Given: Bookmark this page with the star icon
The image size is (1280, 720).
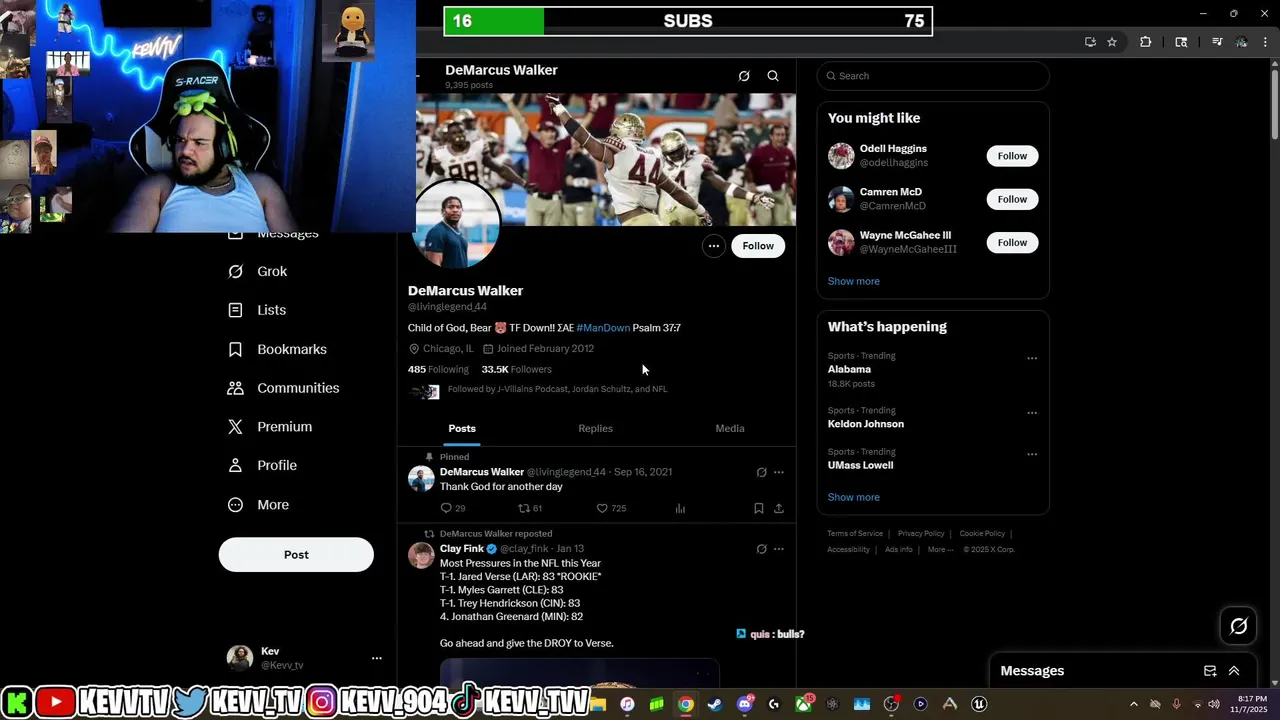Looking at the screenshot, I should (x=1112, y=42).
